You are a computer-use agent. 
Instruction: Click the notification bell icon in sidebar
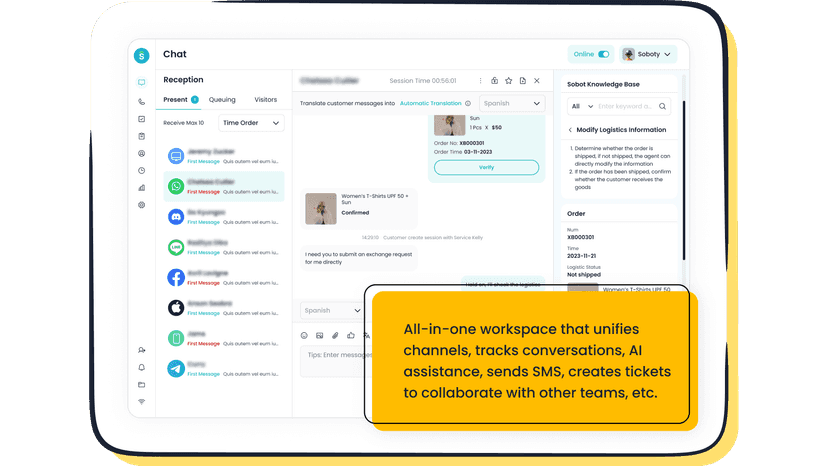coord(142,367)
